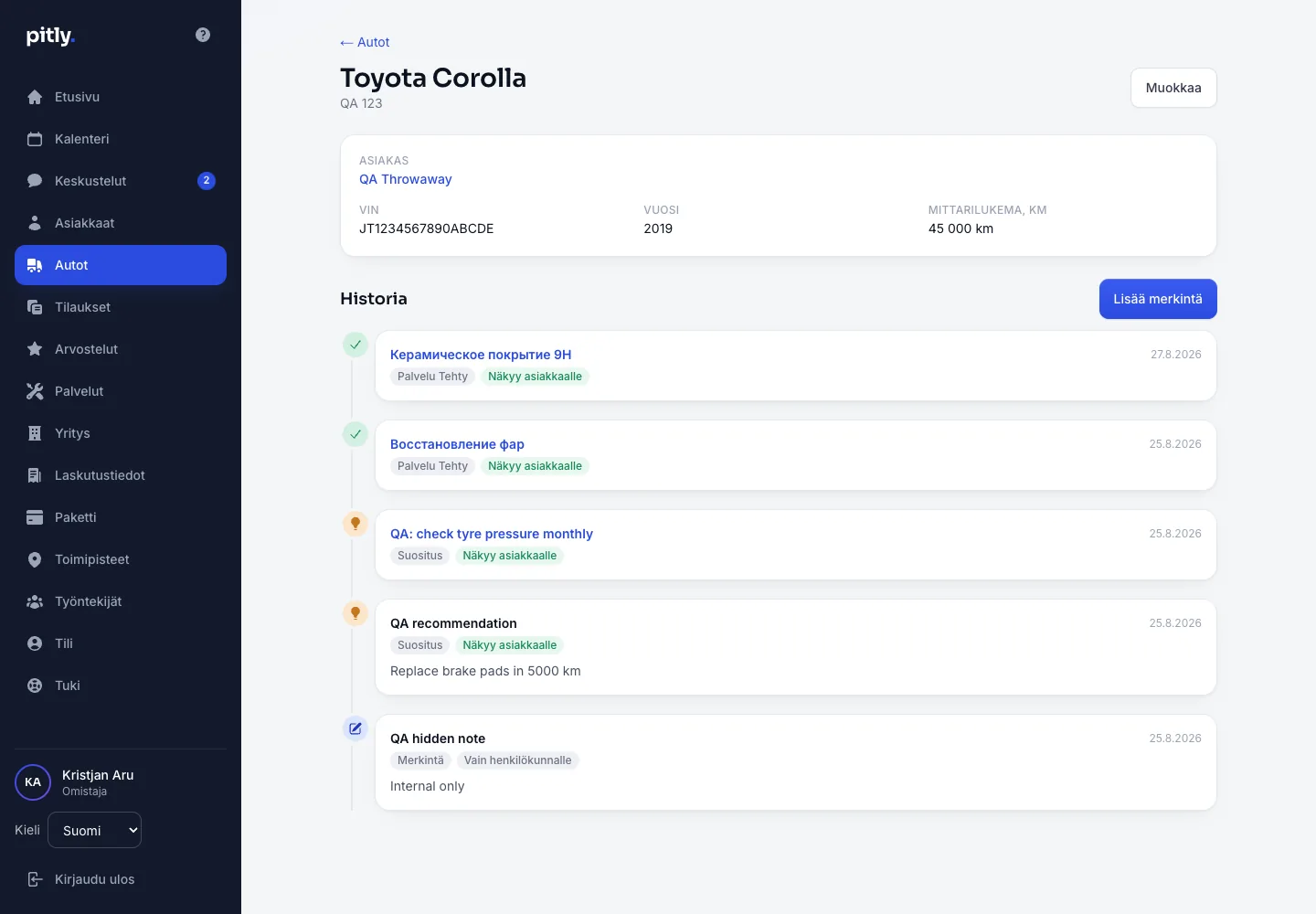1316x914 pixels.
Task: Click the Toimipisteet location pin icon
Action: 35,559
